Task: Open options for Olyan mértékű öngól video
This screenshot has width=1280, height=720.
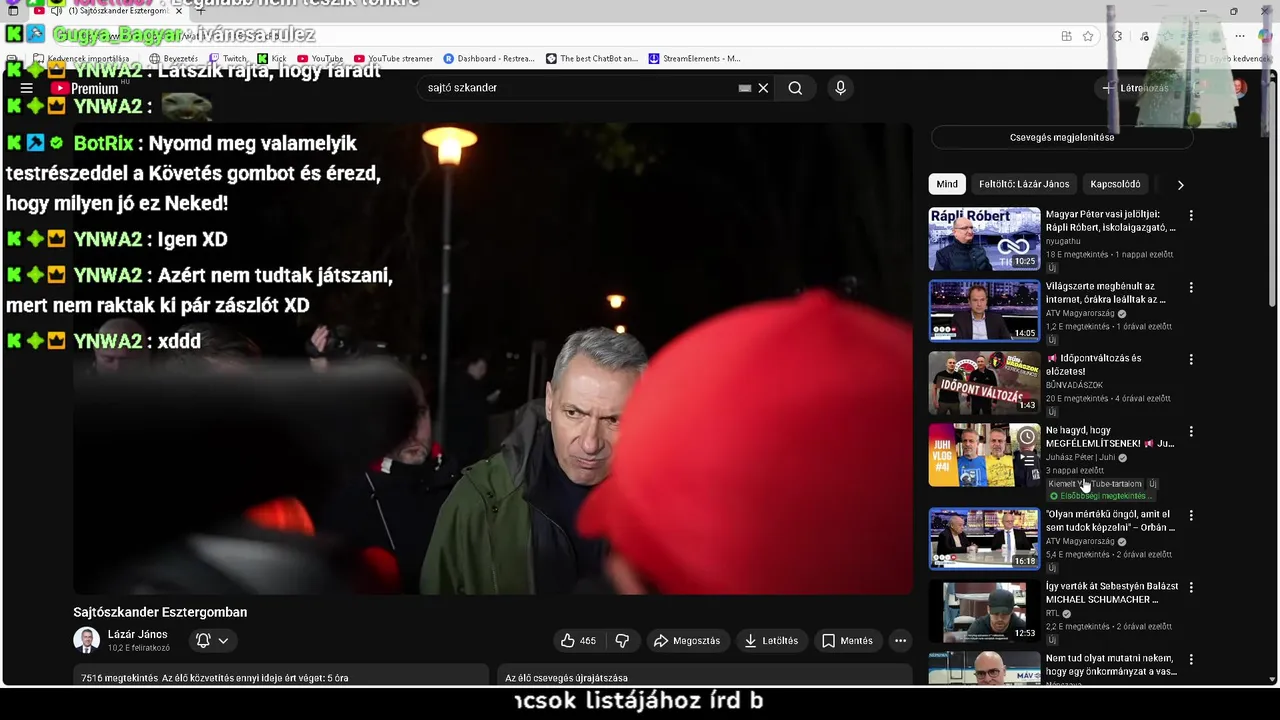Action: (1190, 515)
